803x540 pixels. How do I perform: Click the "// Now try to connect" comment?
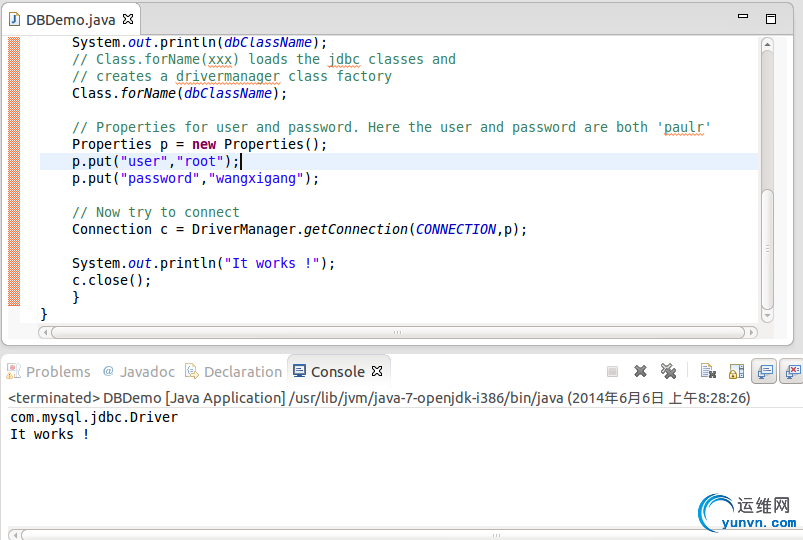156,212
